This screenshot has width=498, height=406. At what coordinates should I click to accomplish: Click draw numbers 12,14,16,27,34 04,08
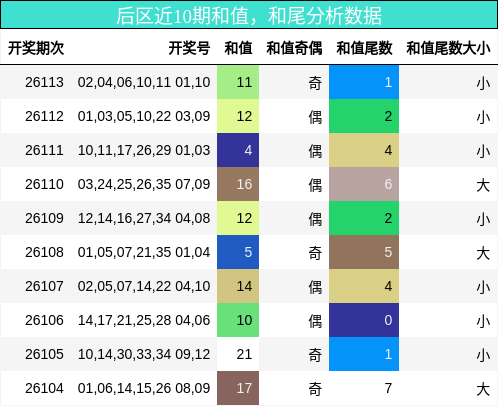[x=144, y=218]
